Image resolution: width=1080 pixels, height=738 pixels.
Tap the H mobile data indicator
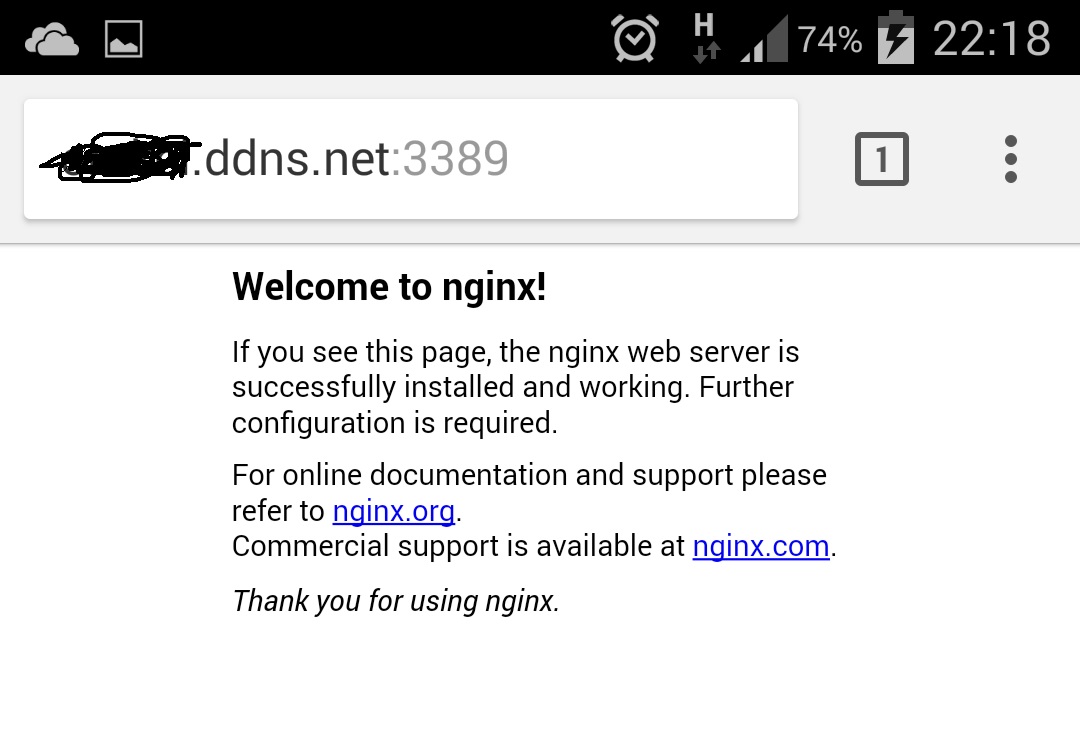point(705,38)
